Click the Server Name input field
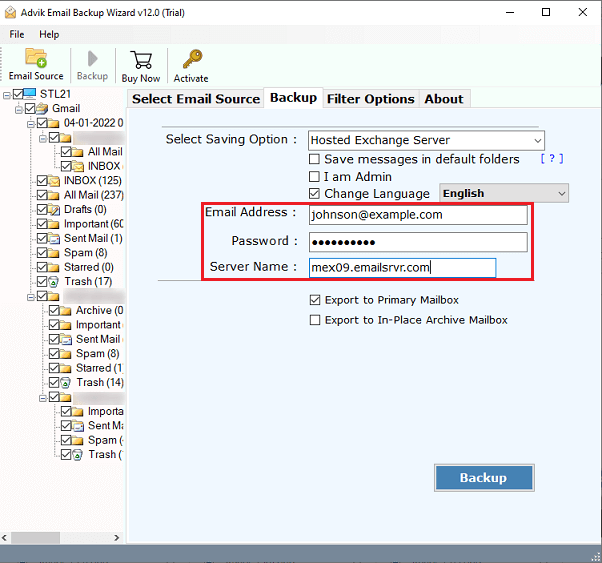 [402, 268]
